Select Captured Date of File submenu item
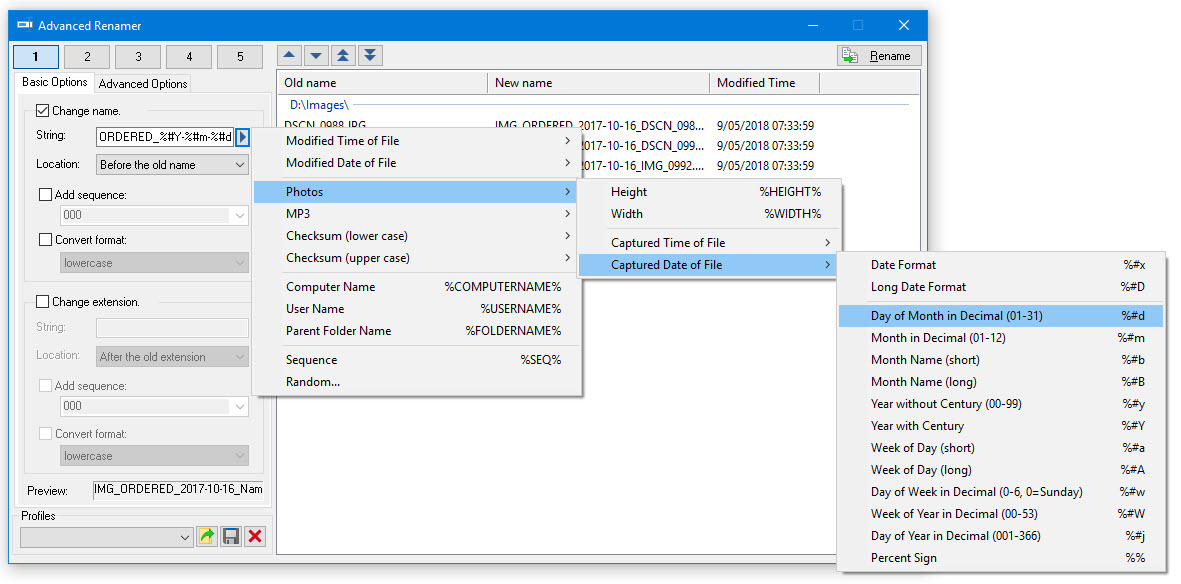This screenshot has height=584, width=1181. (x=708, y=264)
